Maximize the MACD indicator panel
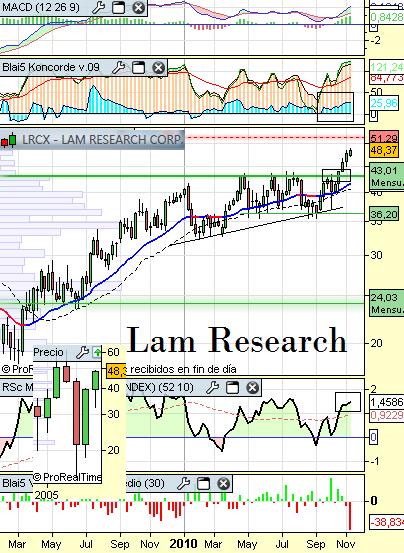Image resolution: width=404 pixels, height=553 pixels. pos(118,7)
